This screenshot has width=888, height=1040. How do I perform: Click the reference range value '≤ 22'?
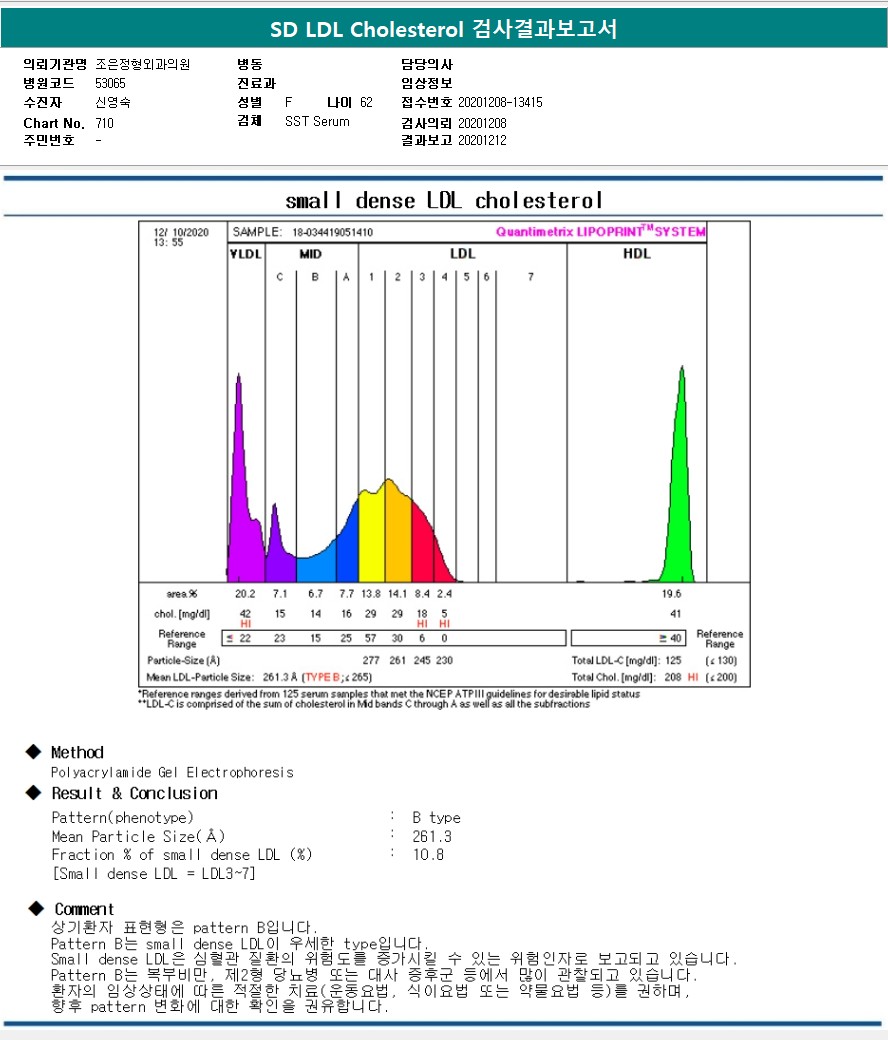[x=239, y=638]
